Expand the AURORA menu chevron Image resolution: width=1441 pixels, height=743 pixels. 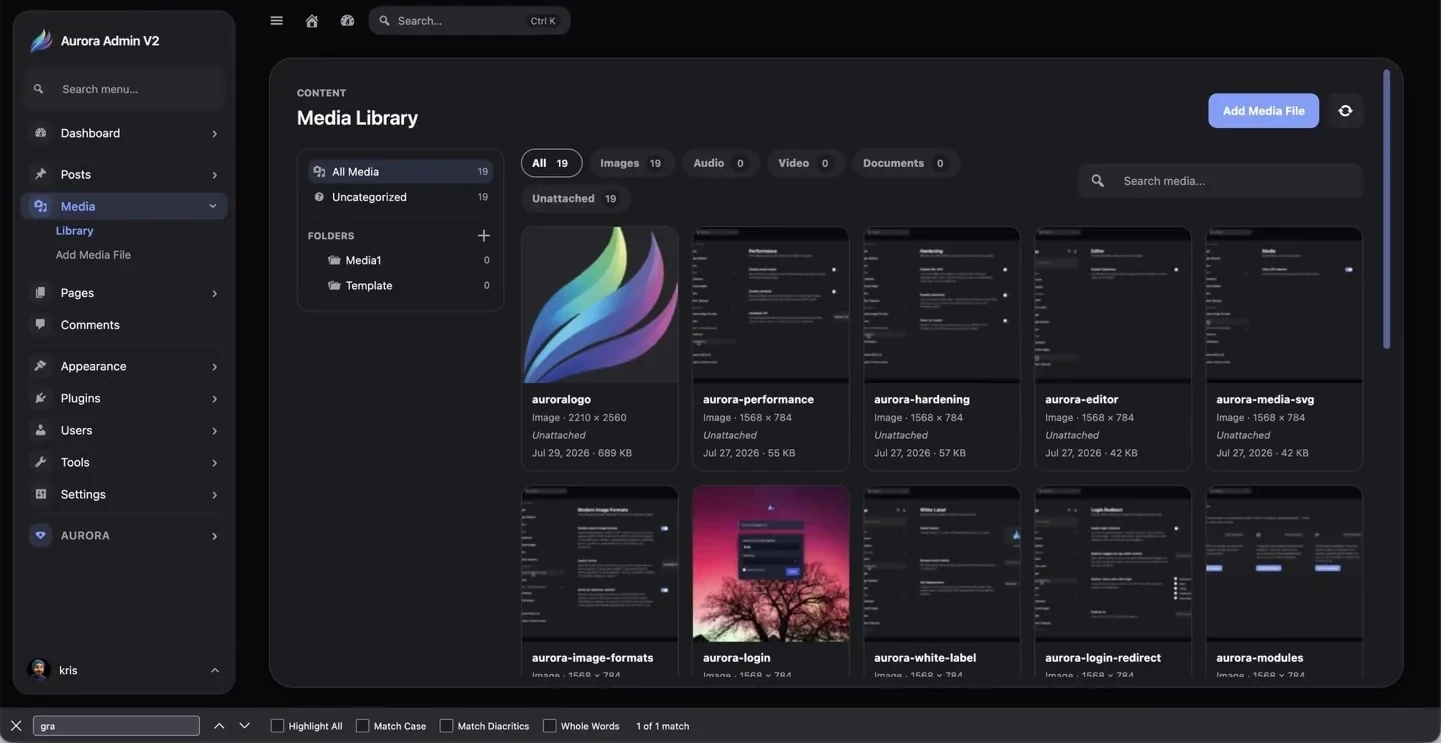[x=214, y=536]
